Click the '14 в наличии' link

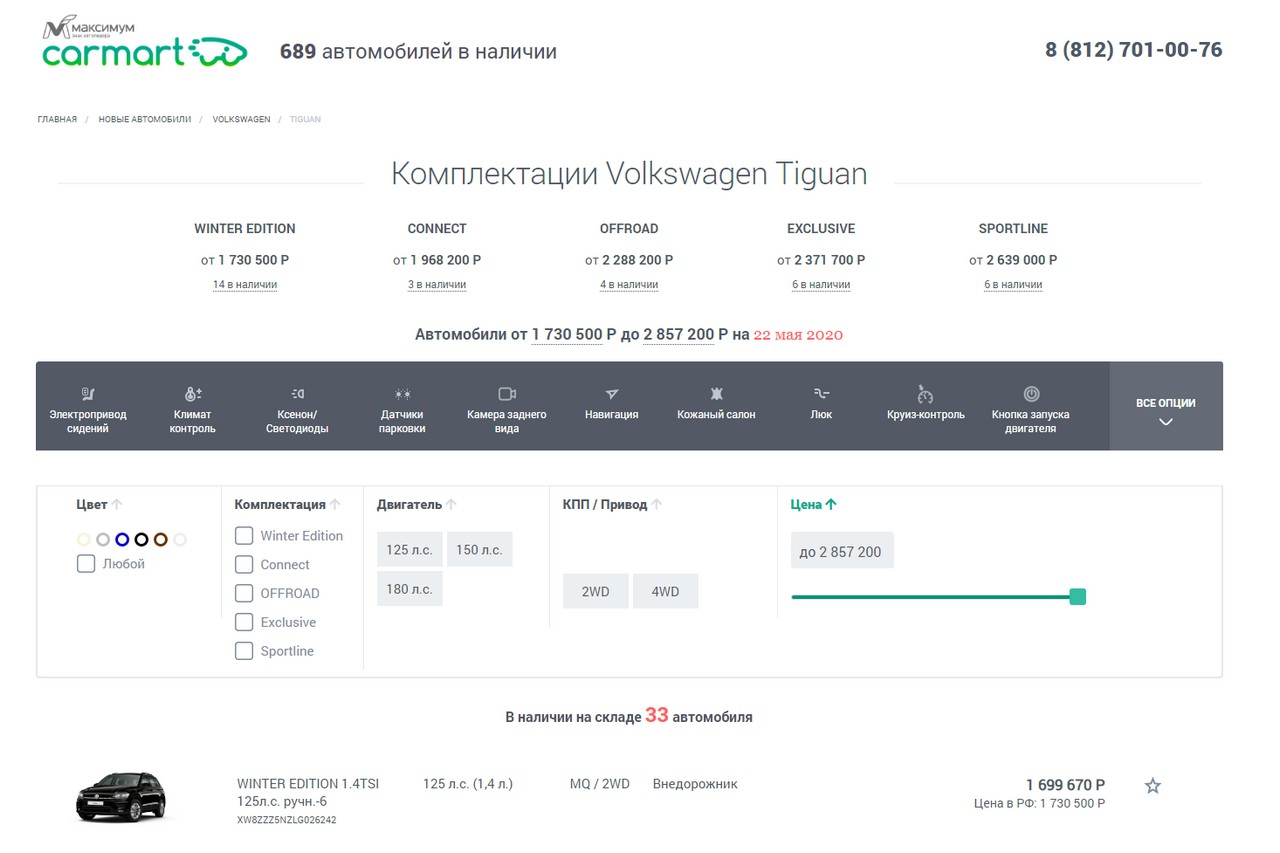244,285
